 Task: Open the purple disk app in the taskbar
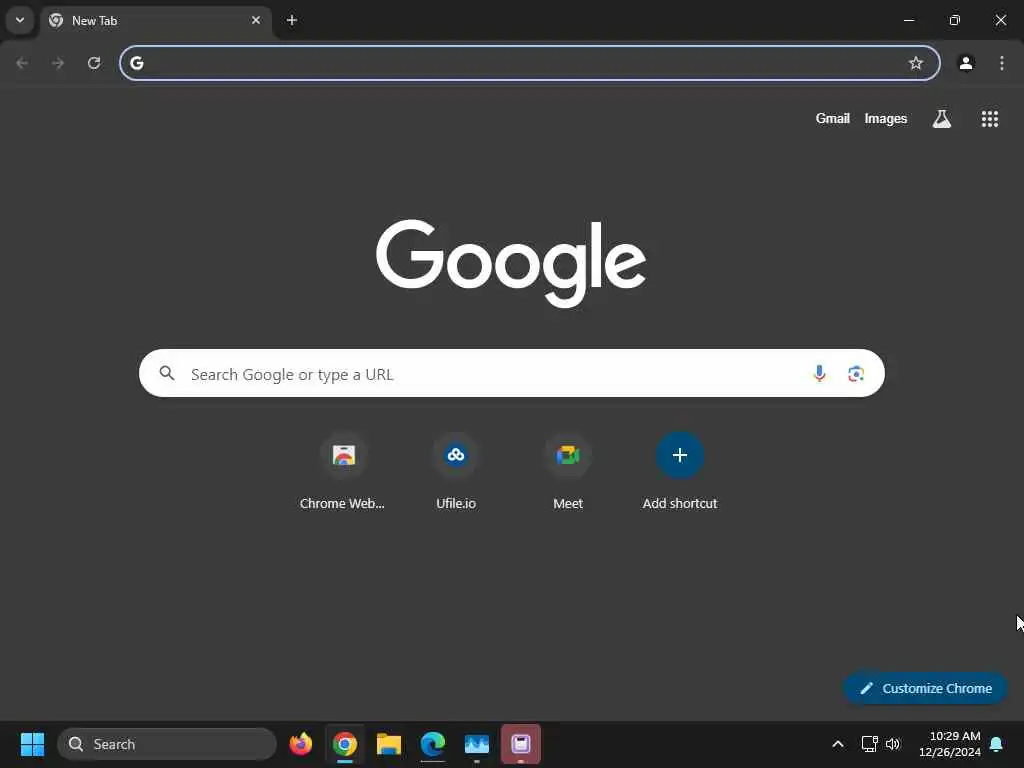(x=520, y=744)
